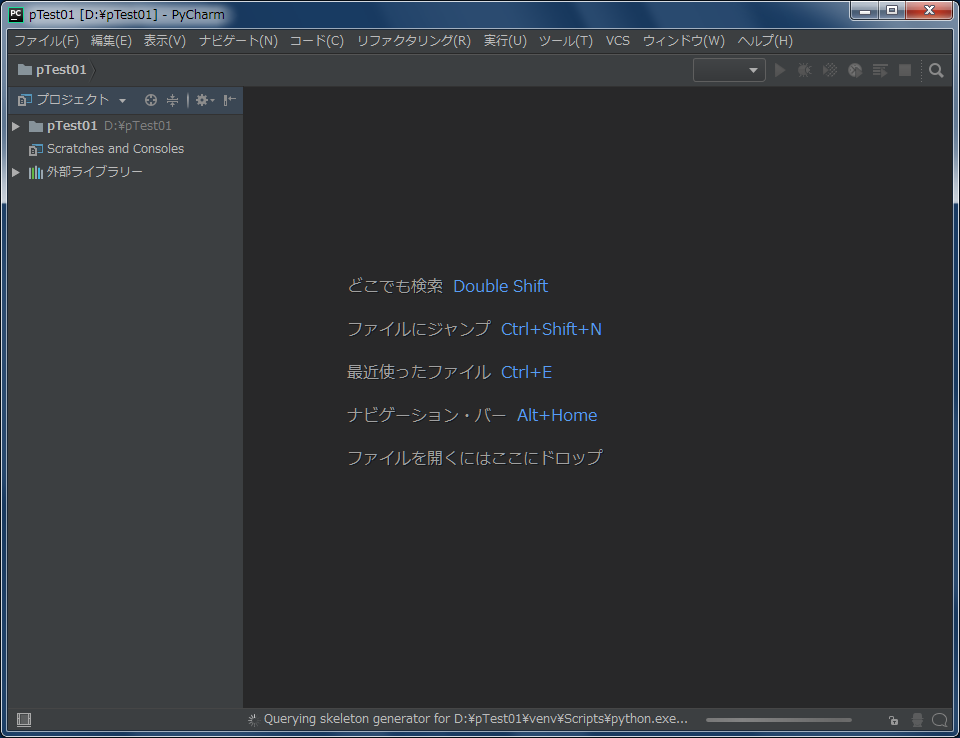Open the ナビゲート(N) menu
This screenshot has height=738, width=960.
[238, 41]
